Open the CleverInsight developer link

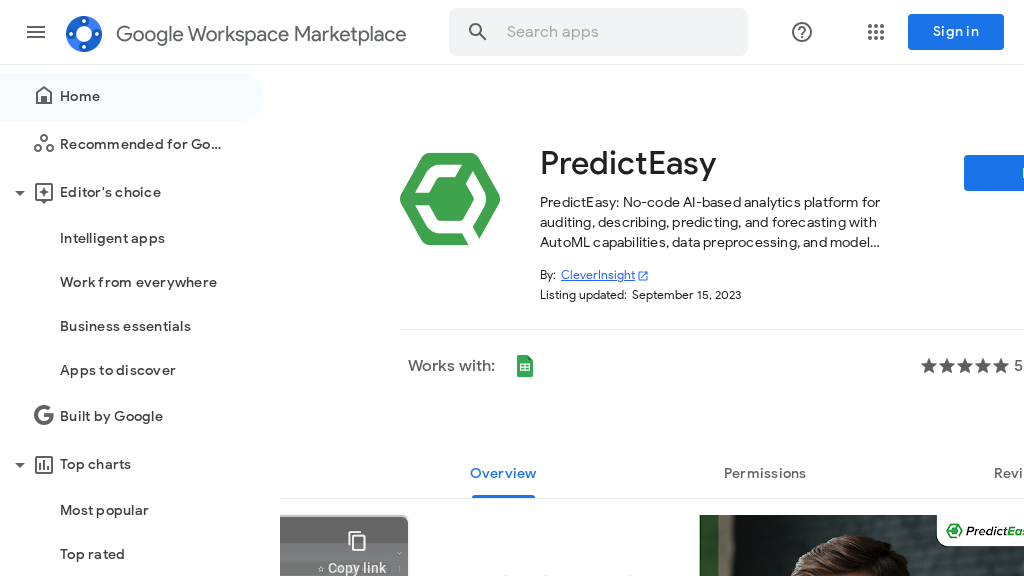pyautogui.click(x=598, y=275)
